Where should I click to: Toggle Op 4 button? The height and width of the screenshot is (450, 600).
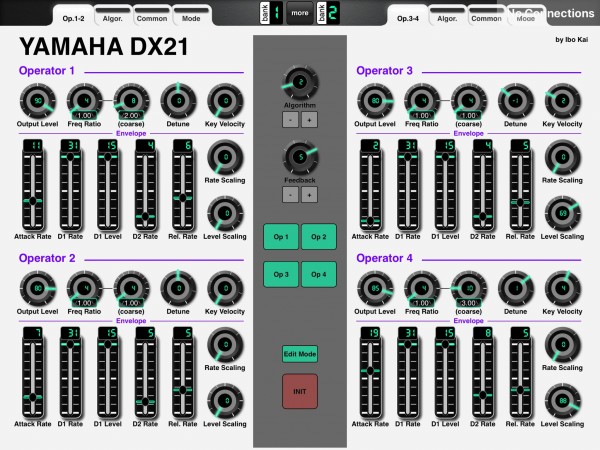pyautogui.click(x=319, y=274)
